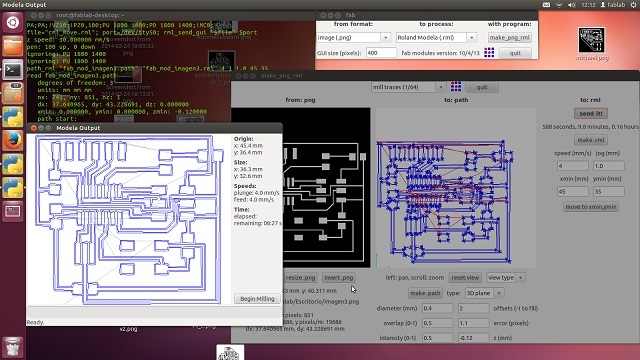The height and width of the screenshot is (360, 640).
Task: Click the blue path preview canvas
Action: (456, 187)
